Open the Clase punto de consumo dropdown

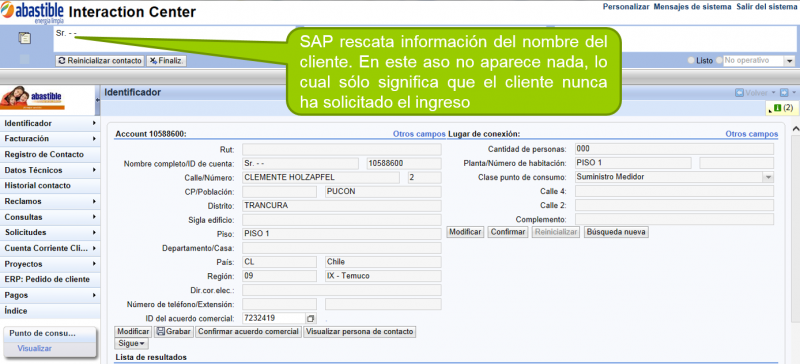coord(768,177)
